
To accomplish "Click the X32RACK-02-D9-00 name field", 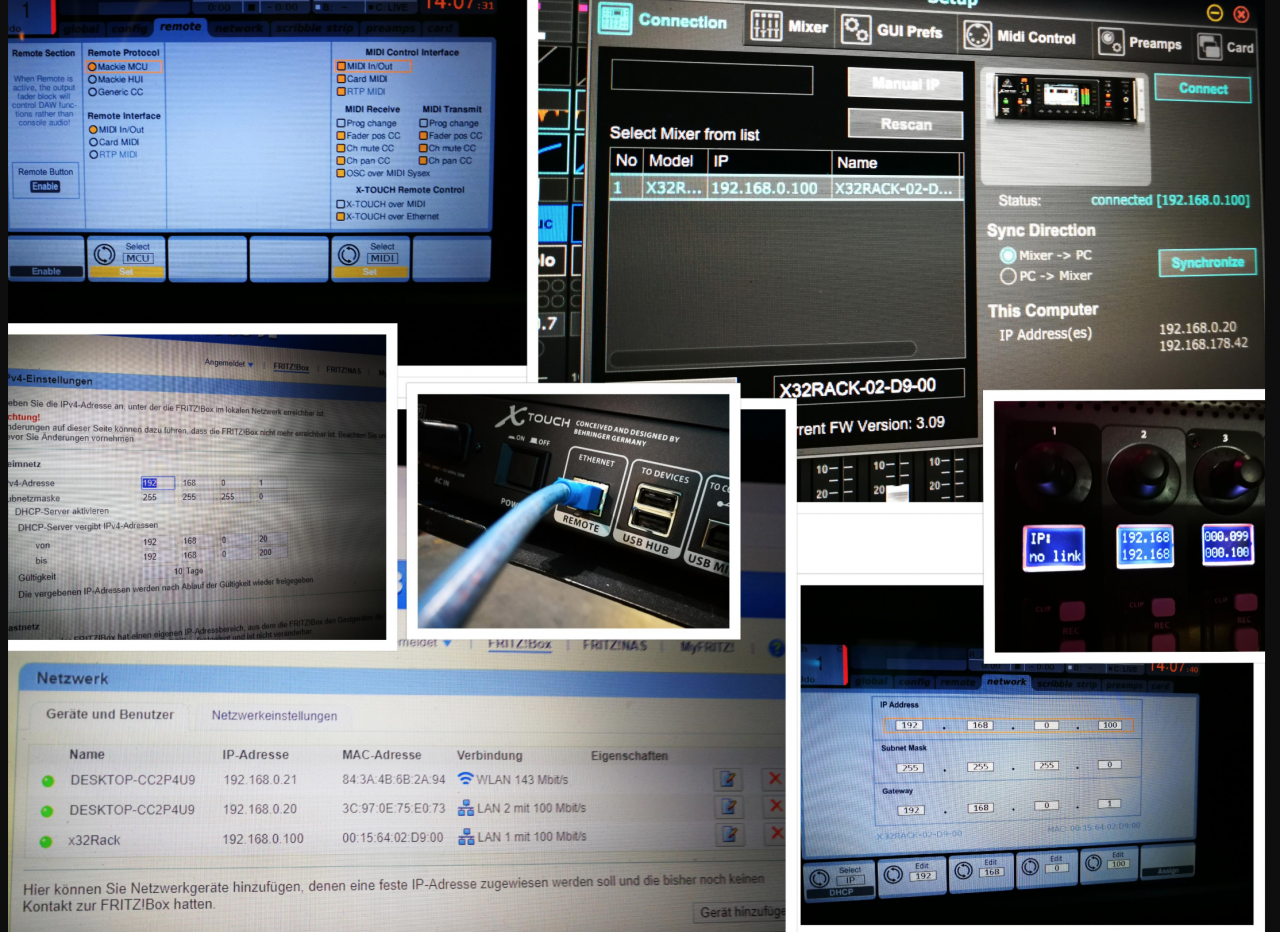I will (x=869, y=386).
